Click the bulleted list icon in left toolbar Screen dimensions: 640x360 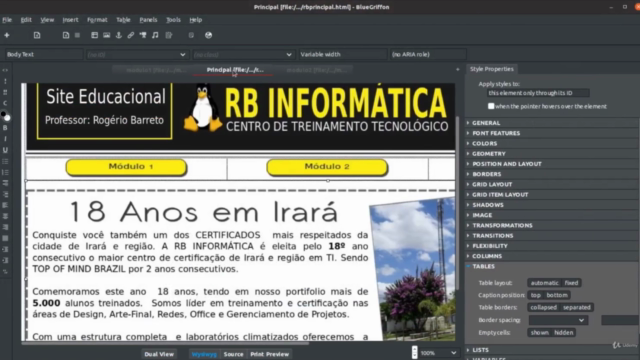click(5, 162)
